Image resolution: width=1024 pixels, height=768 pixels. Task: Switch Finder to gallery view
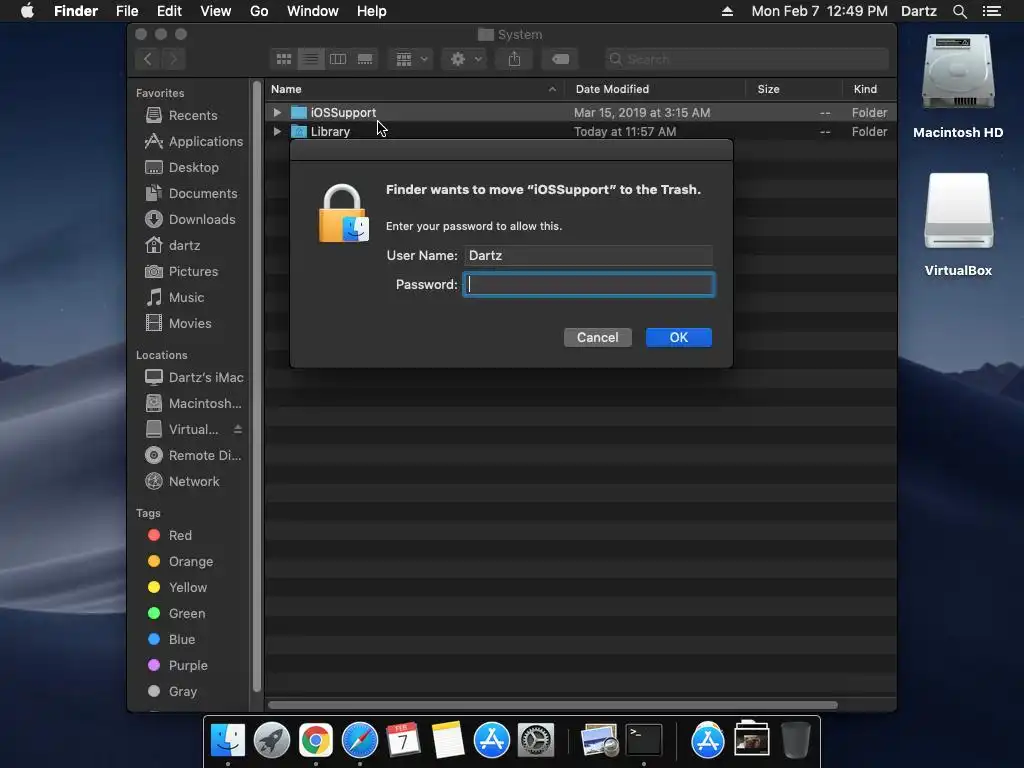click(x=365, y=59)
